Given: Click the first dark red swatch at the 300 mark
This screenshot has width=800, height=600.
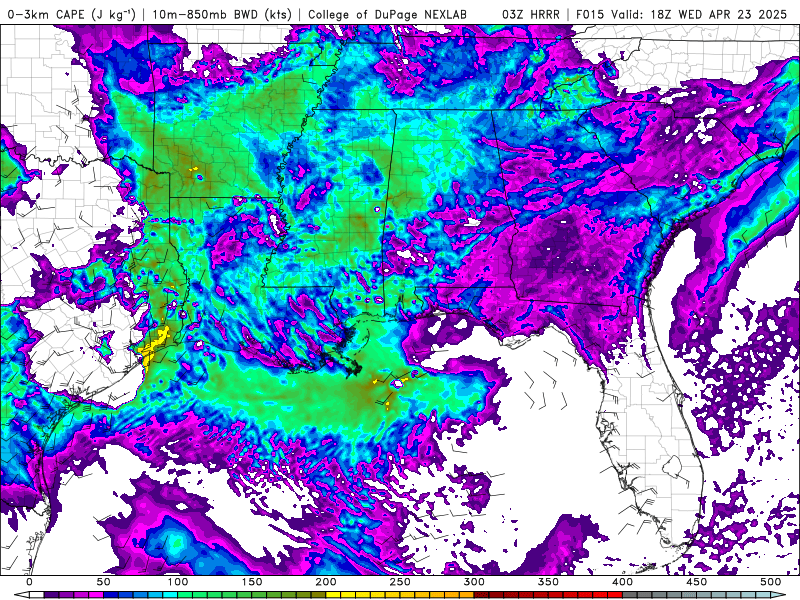Looking at the screenshot, I should click(481, 595).
